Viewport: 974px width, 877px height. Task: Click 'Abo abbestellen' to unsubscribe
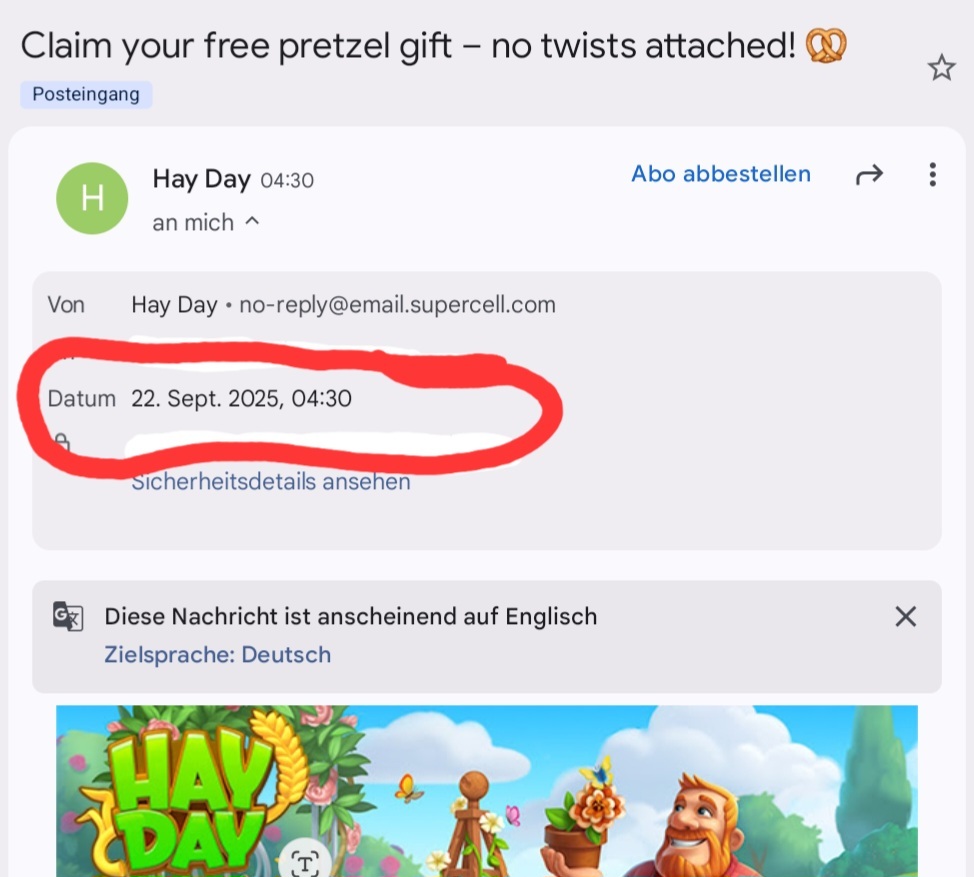[x=721, y=174]
